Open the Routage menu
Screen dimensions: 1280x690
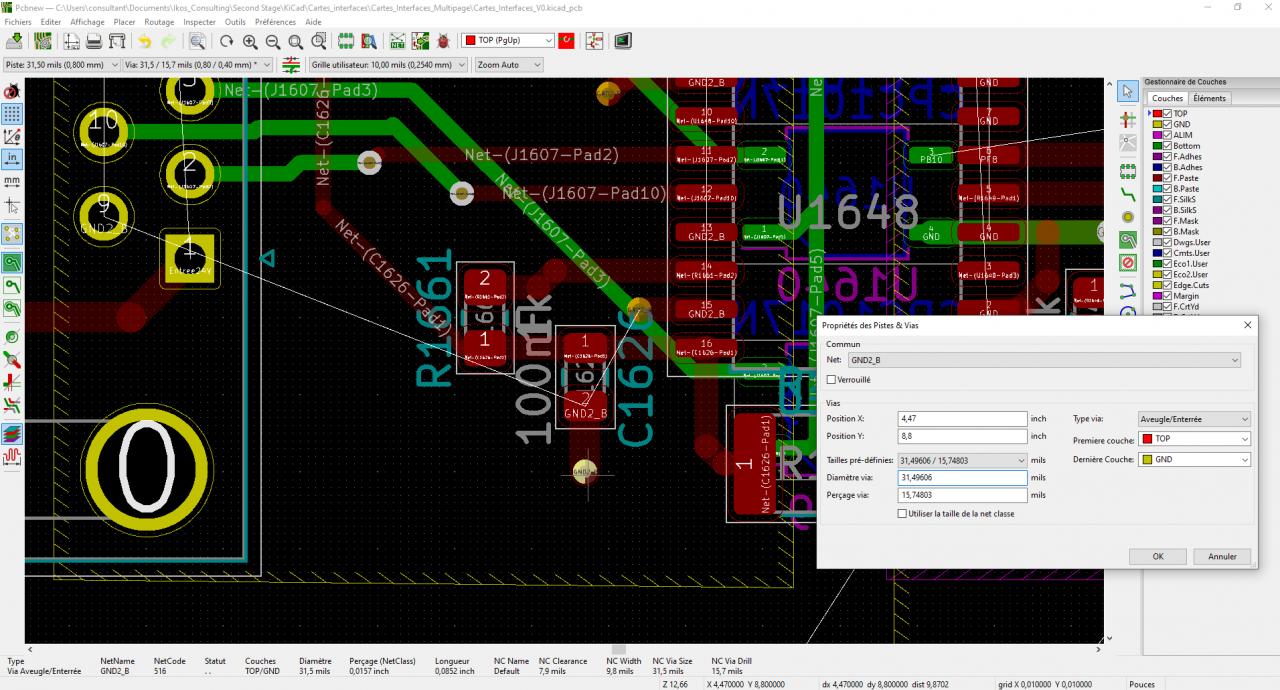(159, 21)
